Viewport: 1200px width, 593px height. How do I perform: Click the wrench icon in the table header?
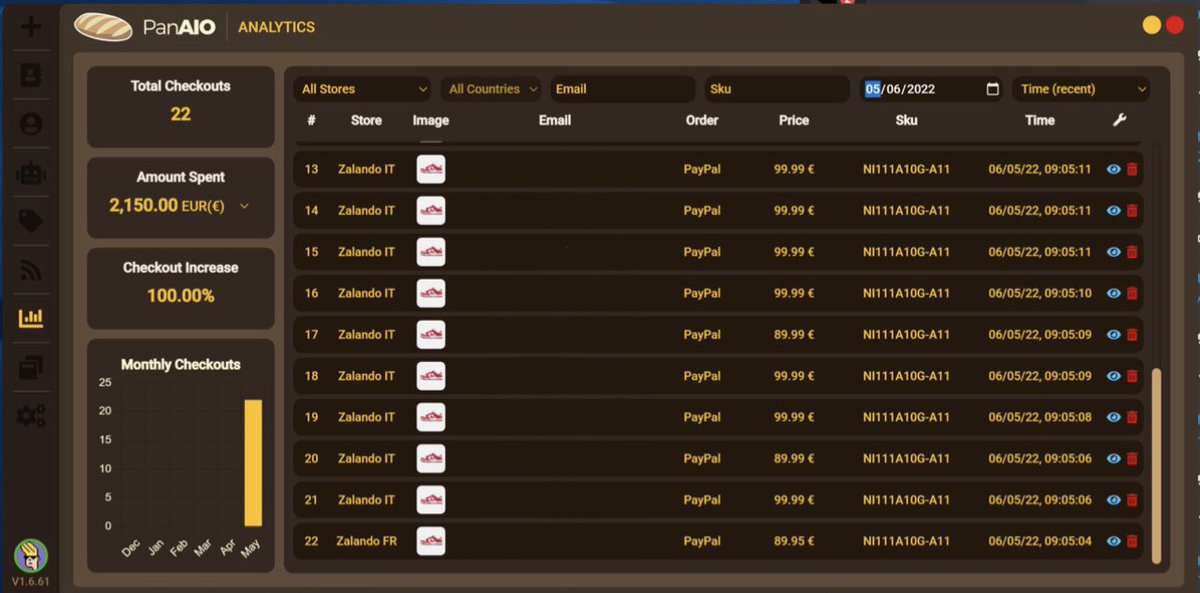click(1119, 120)
